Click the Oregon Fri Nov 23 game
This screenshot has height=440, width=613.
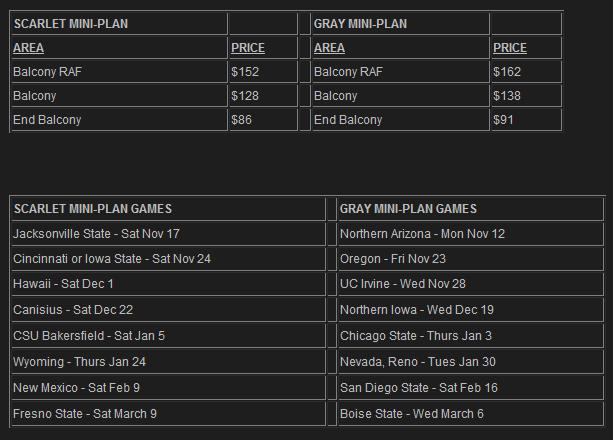(x=393, y=259)
